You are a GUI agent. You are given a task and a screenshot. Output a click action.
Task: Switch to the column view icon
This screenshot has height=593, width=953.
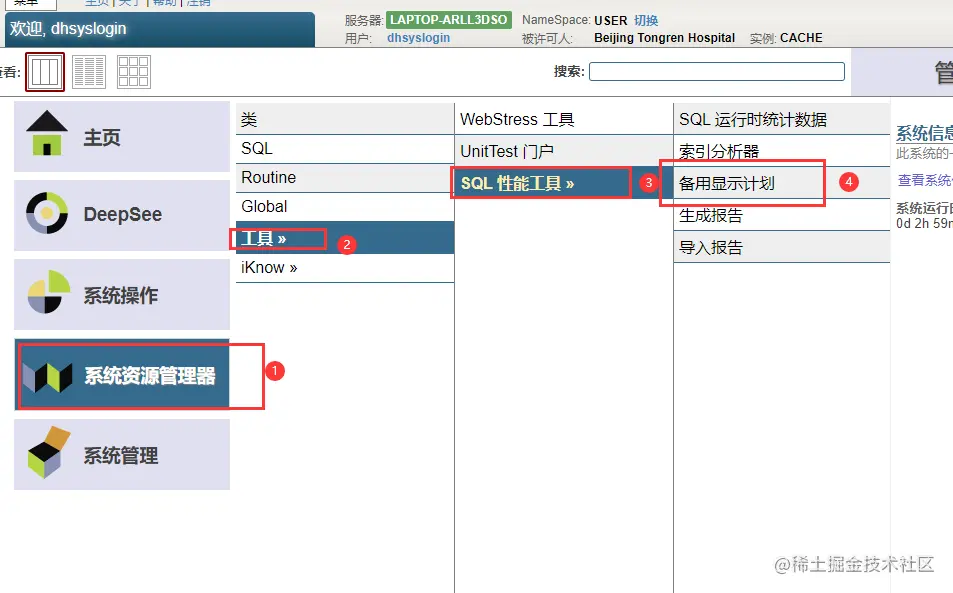(x=45, y=72)
